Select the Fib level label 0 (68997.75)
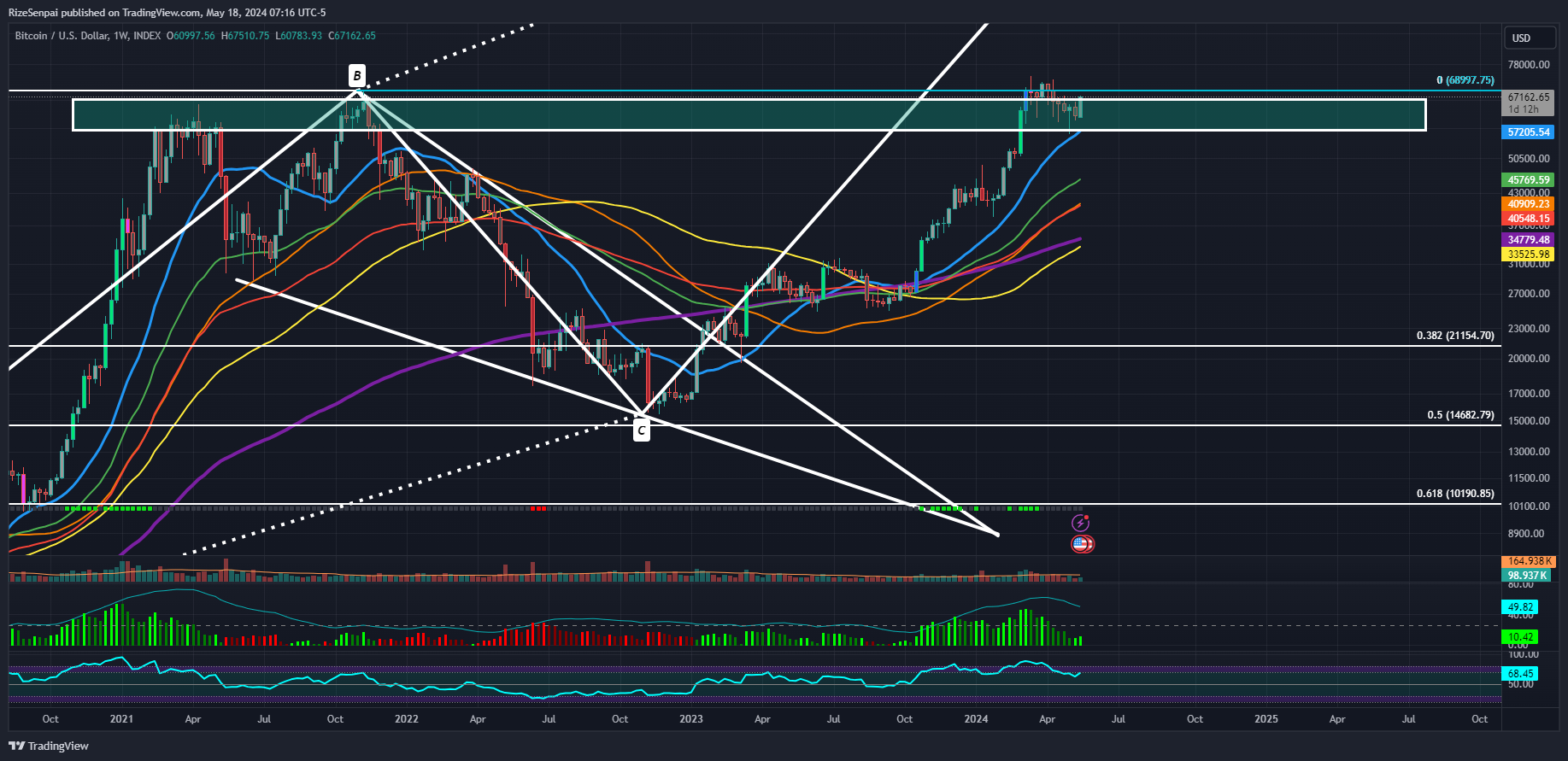 (1465, 80)
